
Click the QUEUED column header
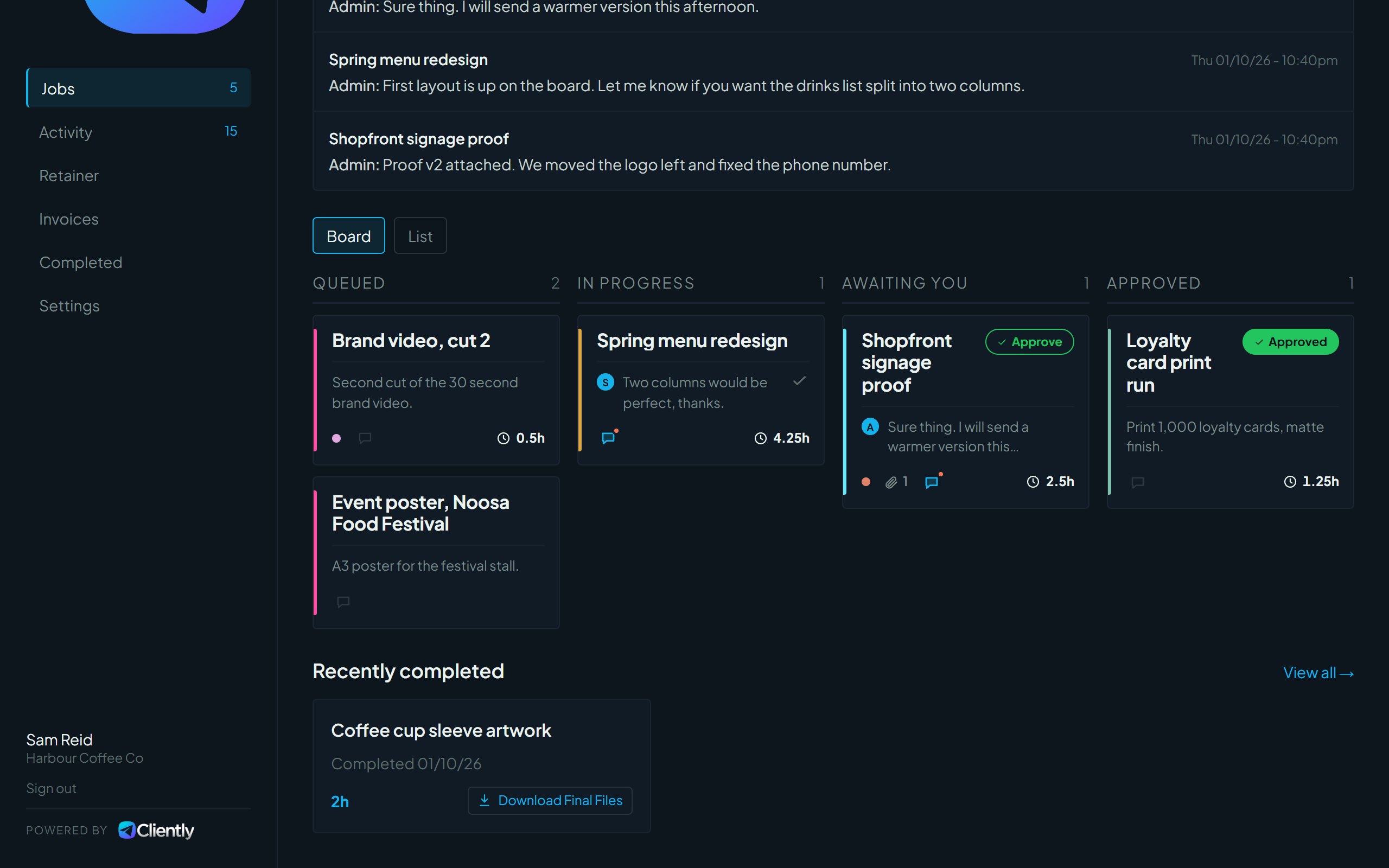[x=349, y=283]
